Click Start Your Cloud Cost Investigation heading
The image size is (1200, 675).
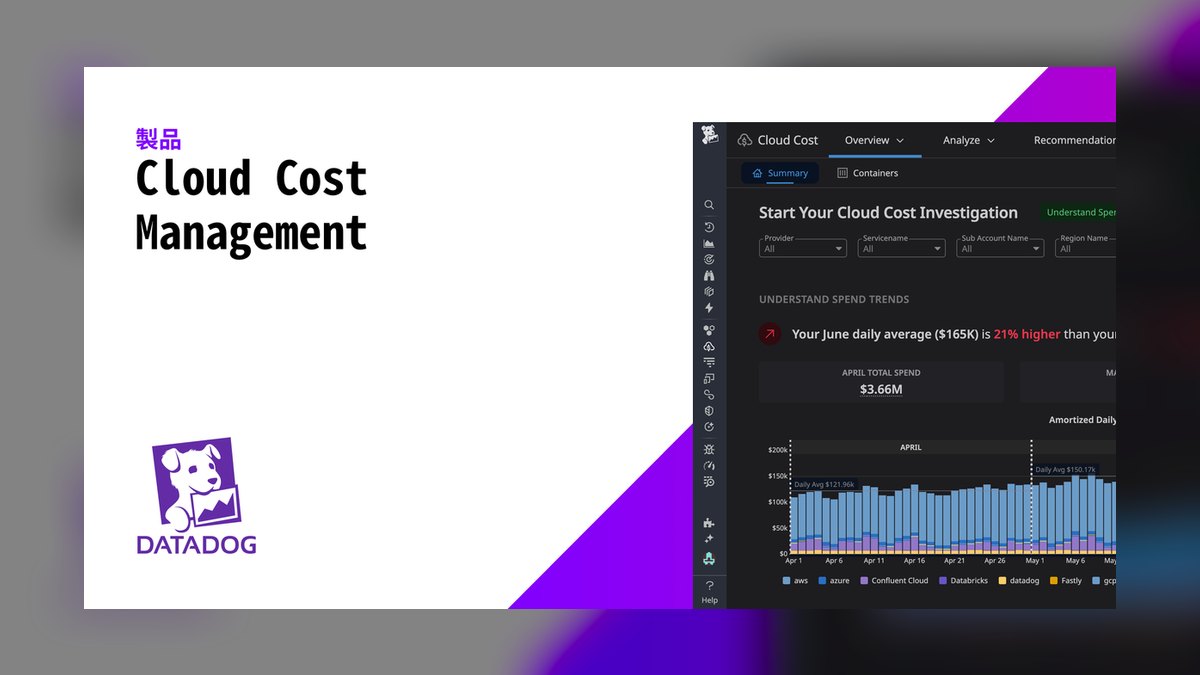pos(888,212)
